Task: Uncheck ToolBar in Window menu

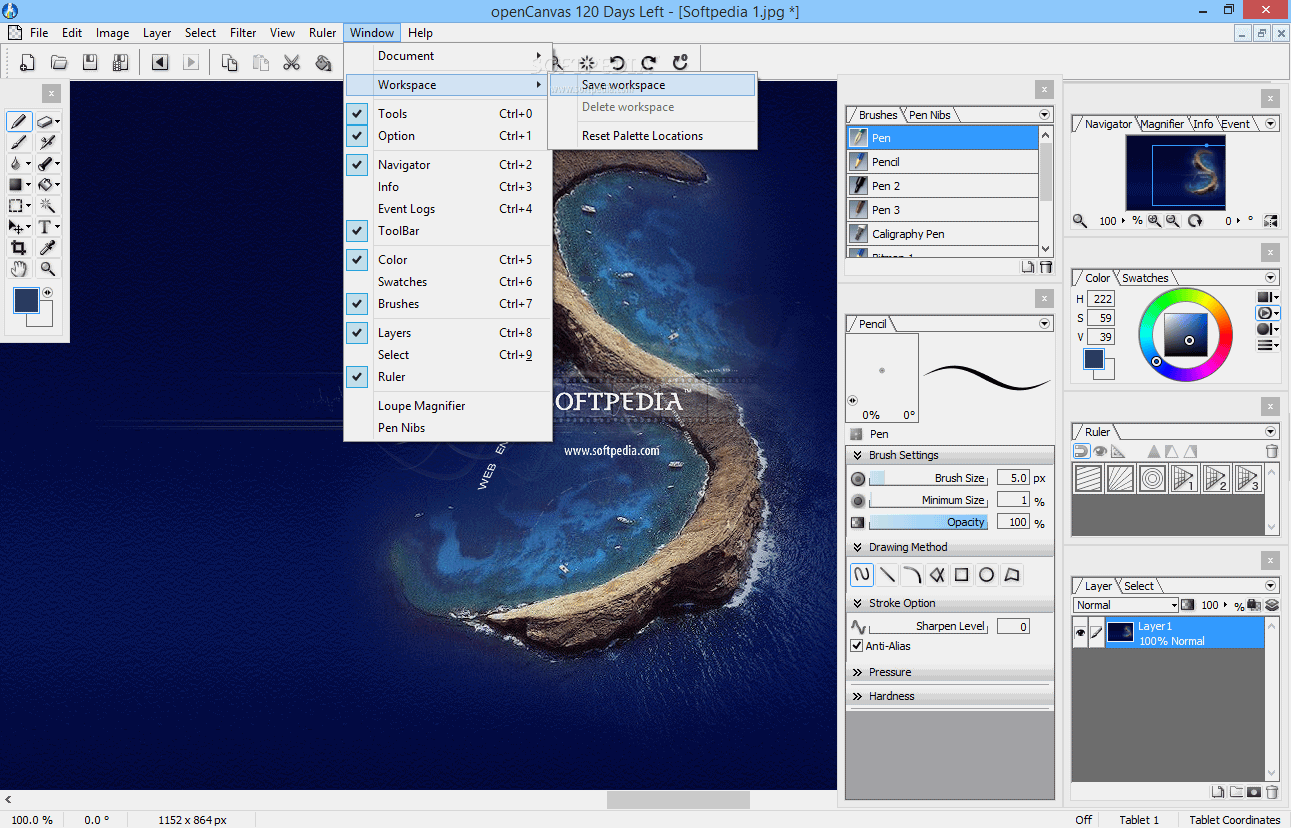Action: click(x=358, y=231)
